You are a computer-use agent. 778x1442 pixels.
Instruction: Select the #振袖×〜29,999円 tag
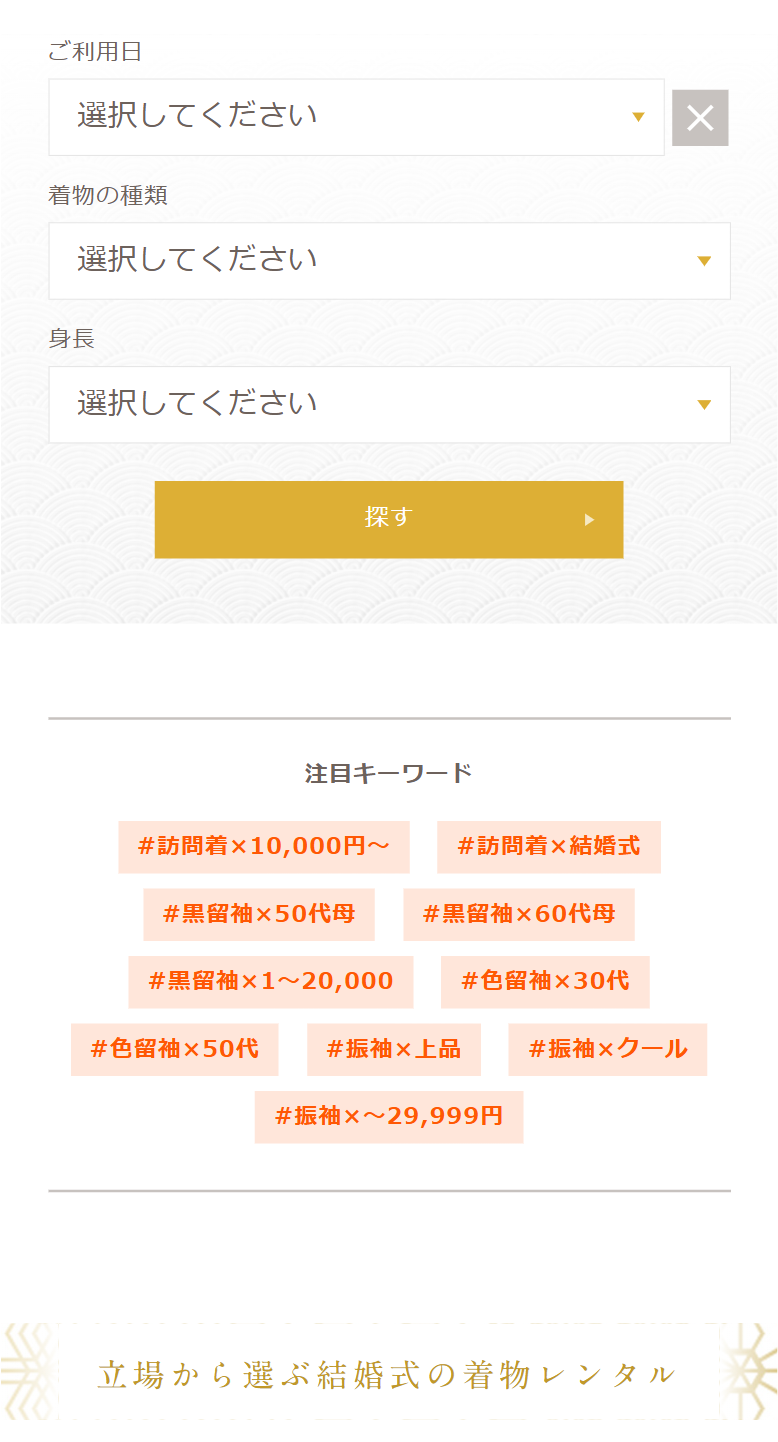coord(389,1116)
